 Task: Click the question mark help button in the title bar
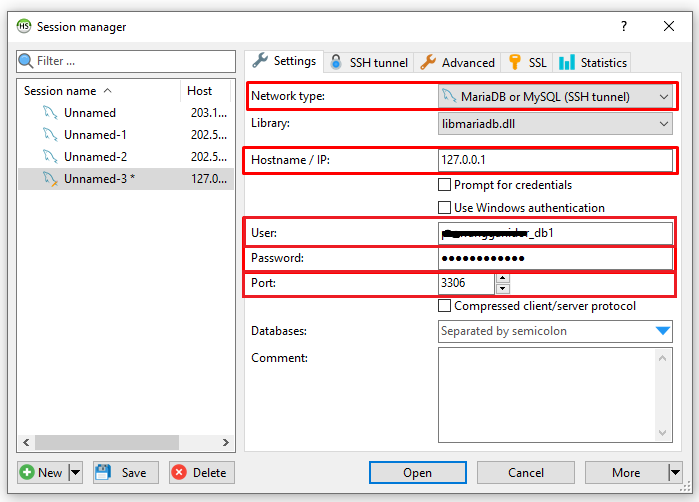(x=624, y=26)
